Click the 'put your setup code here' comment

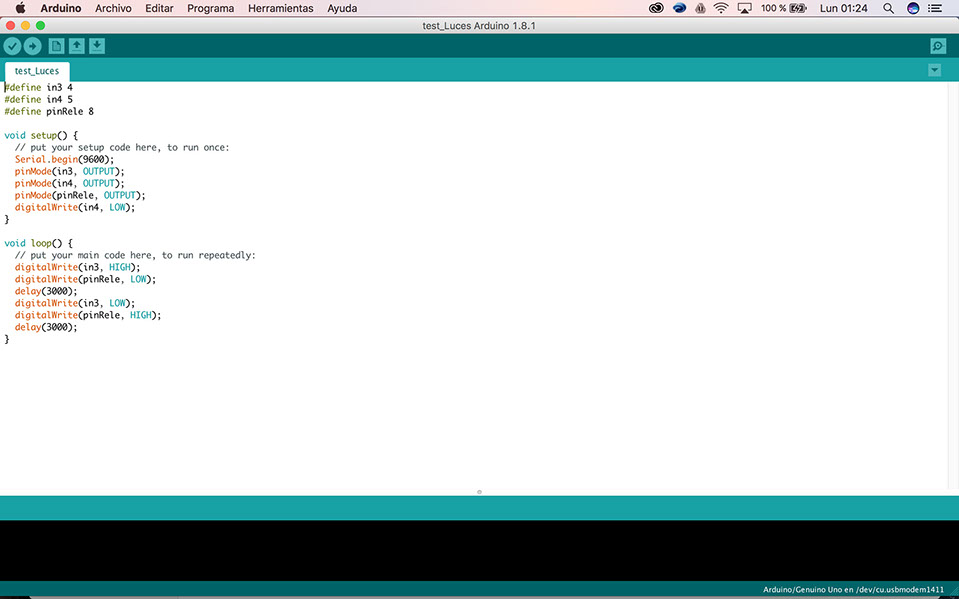[x=122, y=147]
